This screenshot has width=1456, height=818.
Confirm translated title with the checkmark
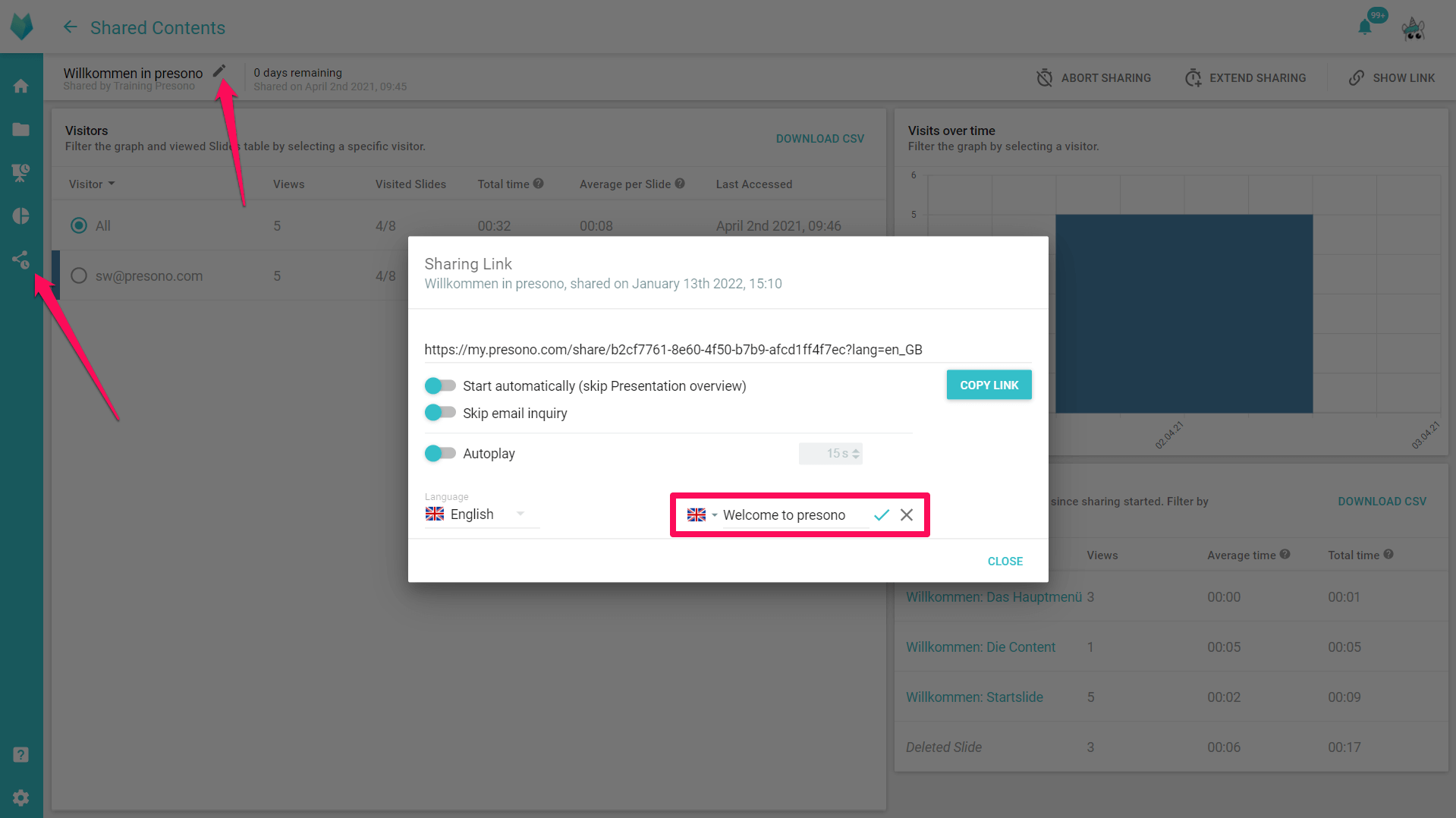(881, 515)
